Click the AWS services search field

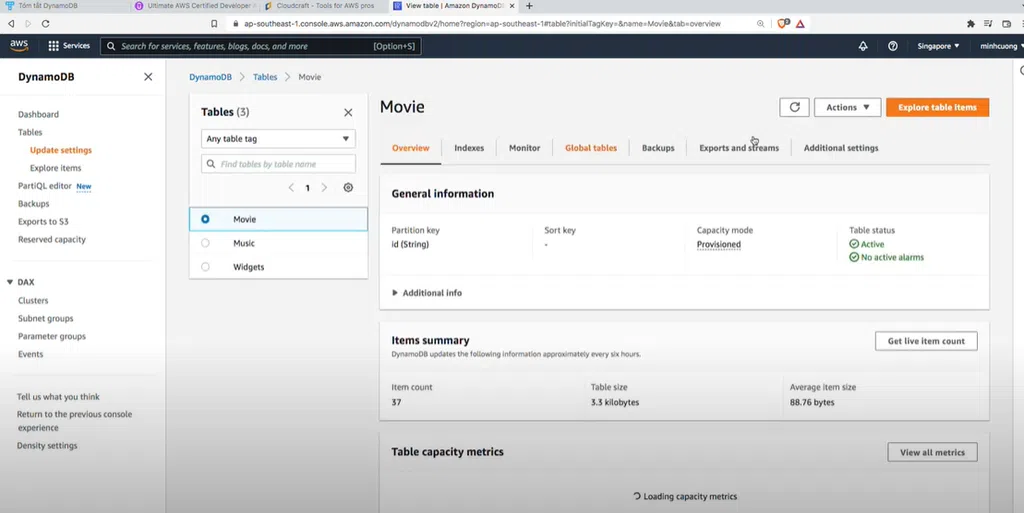(261, 46)
